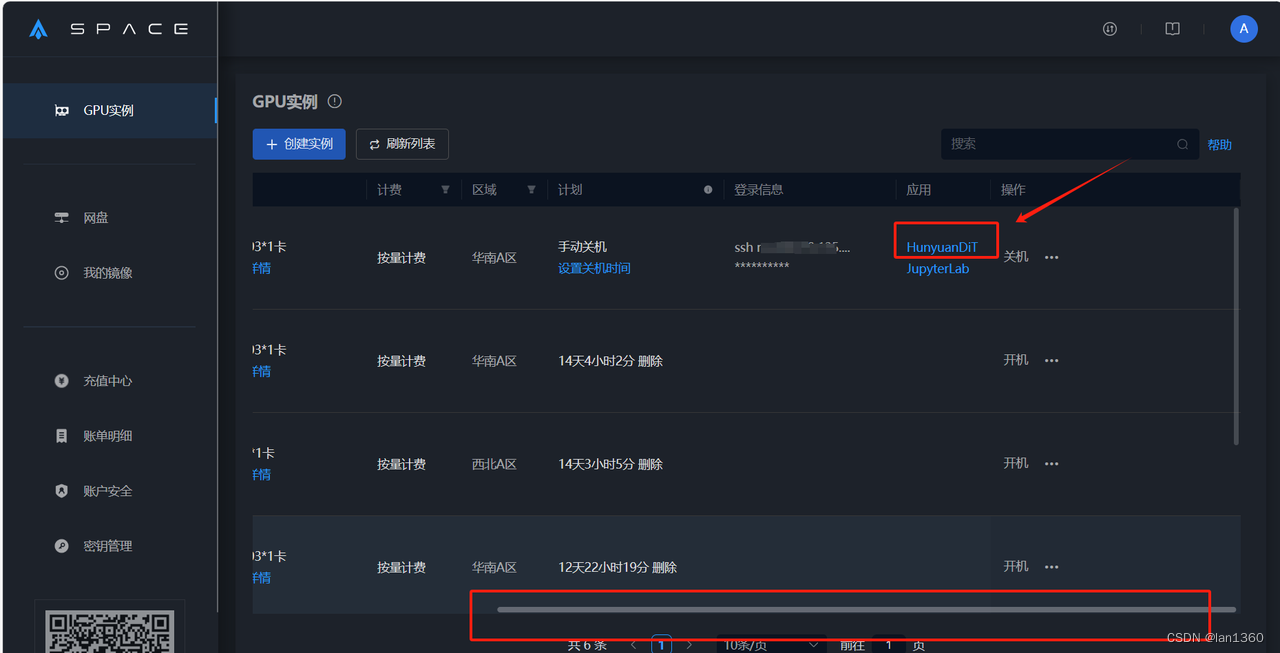
Task: Click the info icon beside GPU实例 title
Action: point(335,101)
